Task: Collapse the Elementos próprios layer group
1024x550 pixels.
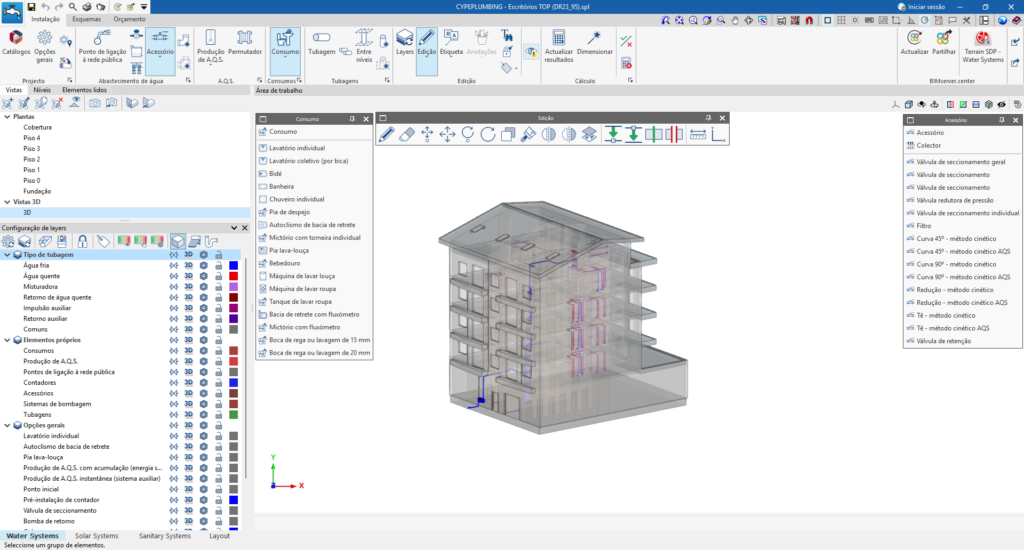Action: pos(7,340)
